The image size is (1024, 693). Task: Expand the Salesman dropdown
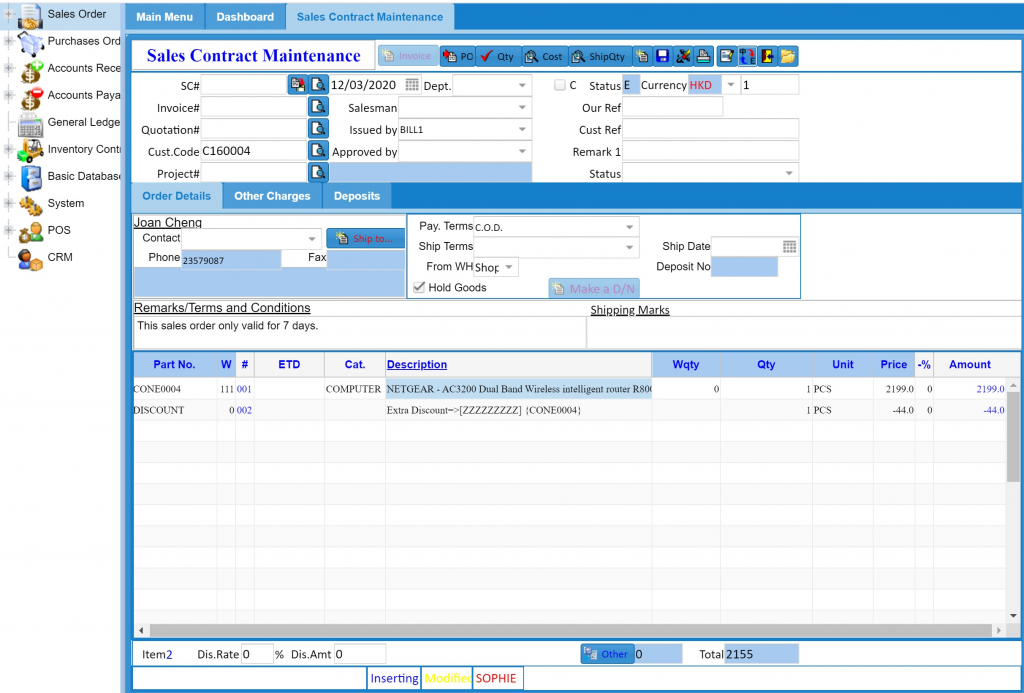522,107
